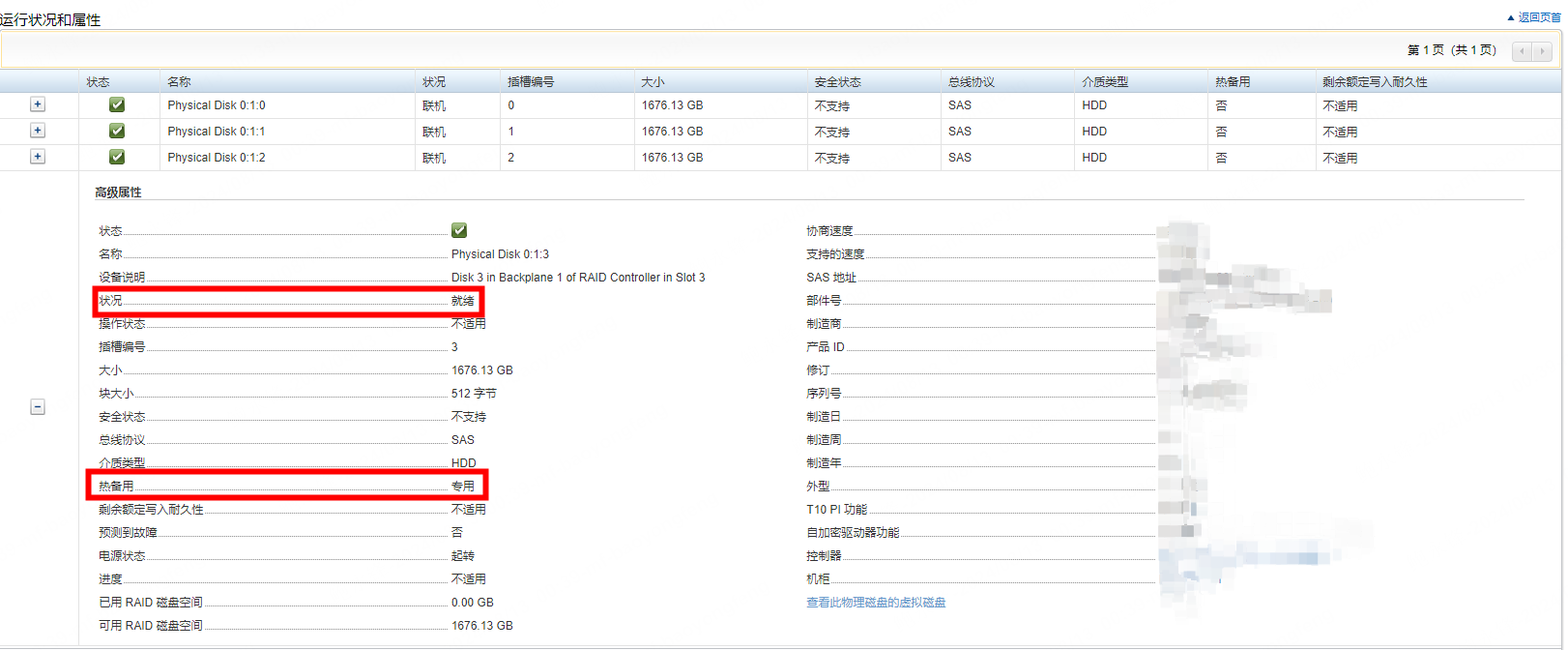Expand the Physical Disk 0:1:2 row
The width and height of the screenshot is (1568, 650).
coord(38,157)
